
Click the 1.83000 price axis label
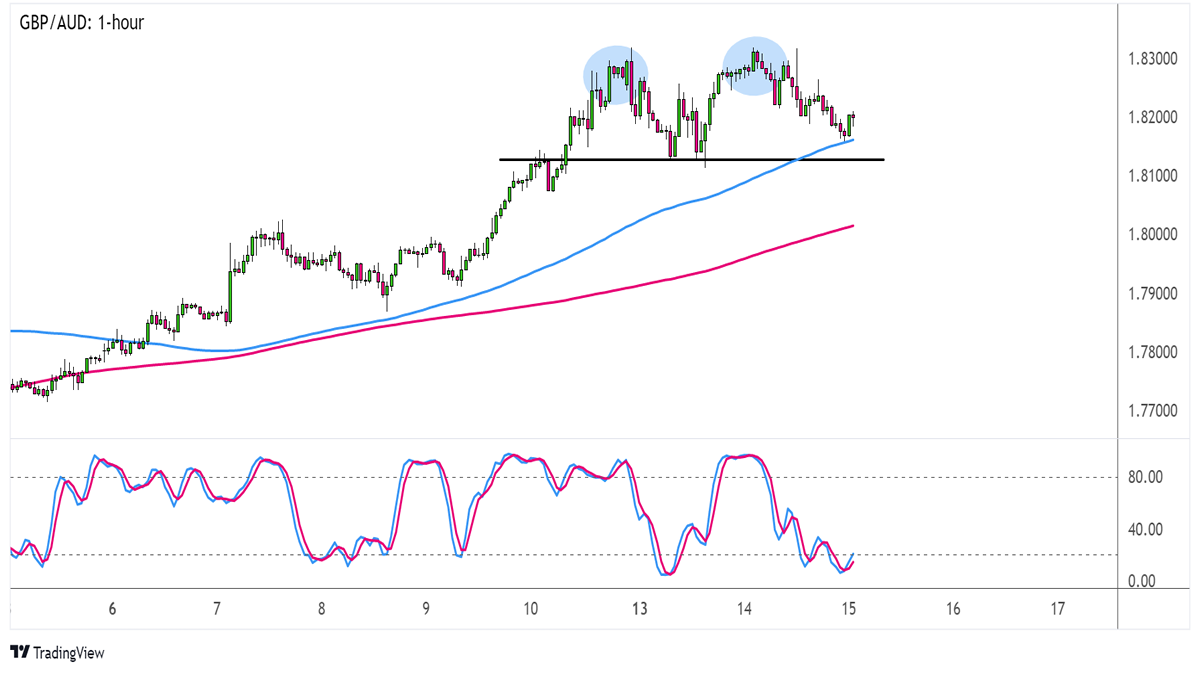point(1155,59)
